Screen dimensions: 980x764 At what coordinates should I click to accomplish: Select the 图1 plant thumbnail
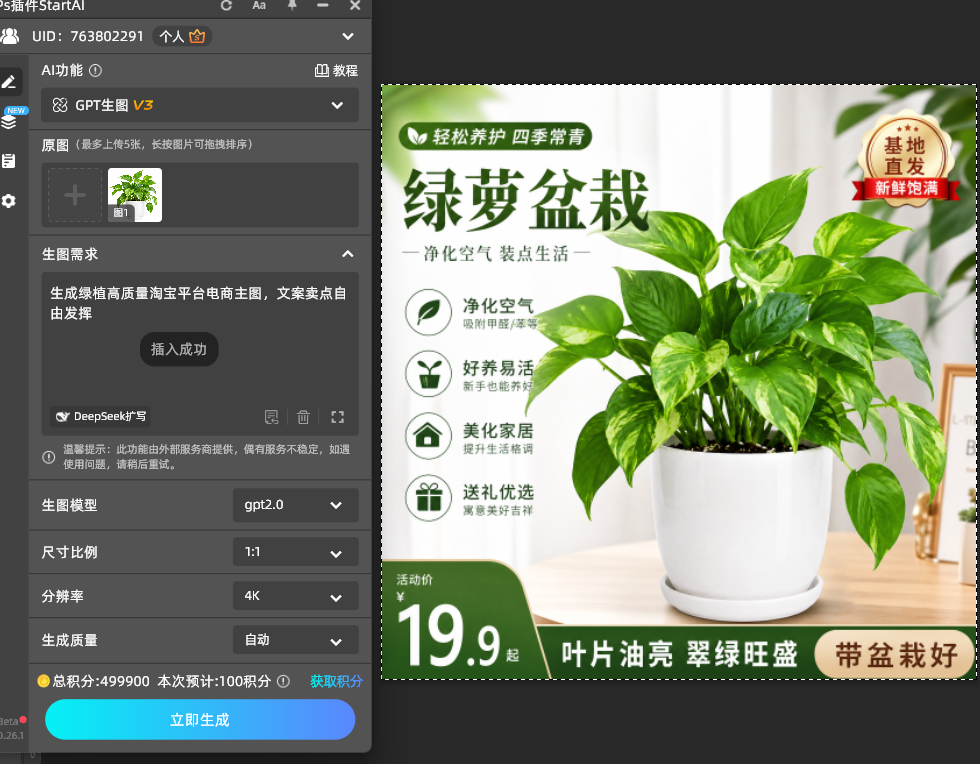(x=135, y=195)
